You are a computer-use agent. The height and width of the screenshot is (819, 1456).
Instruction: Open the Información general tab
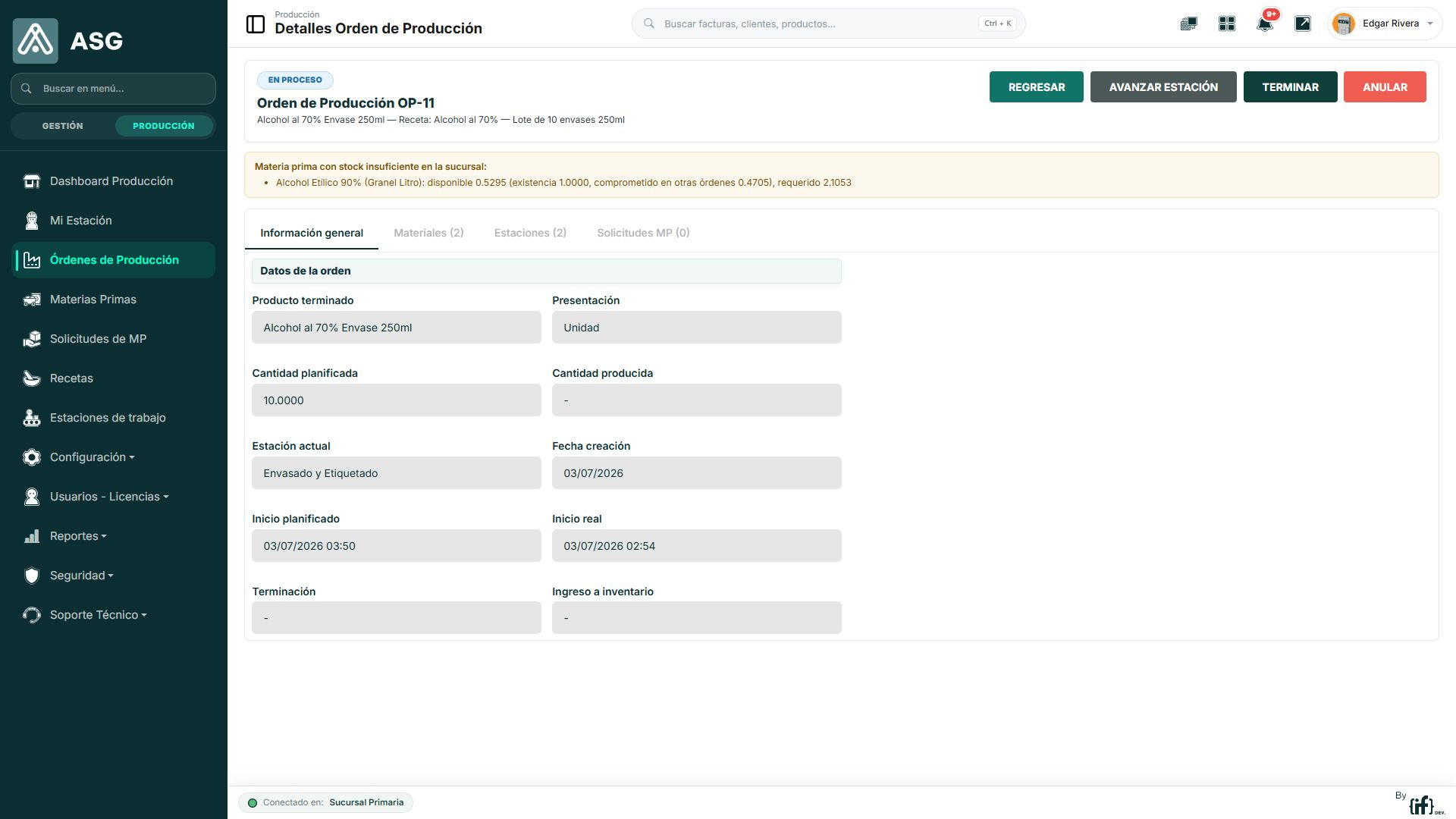coord(312,233)
